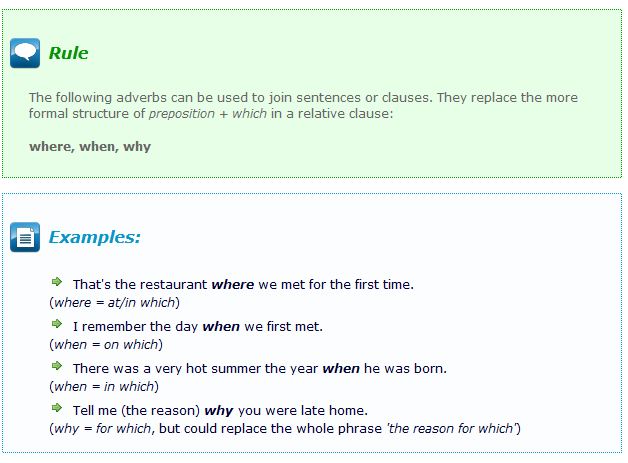Viewport: 628px width, 463px height.
Task: Click the document icon beside Examples
Action: click(x=25, y=237)
